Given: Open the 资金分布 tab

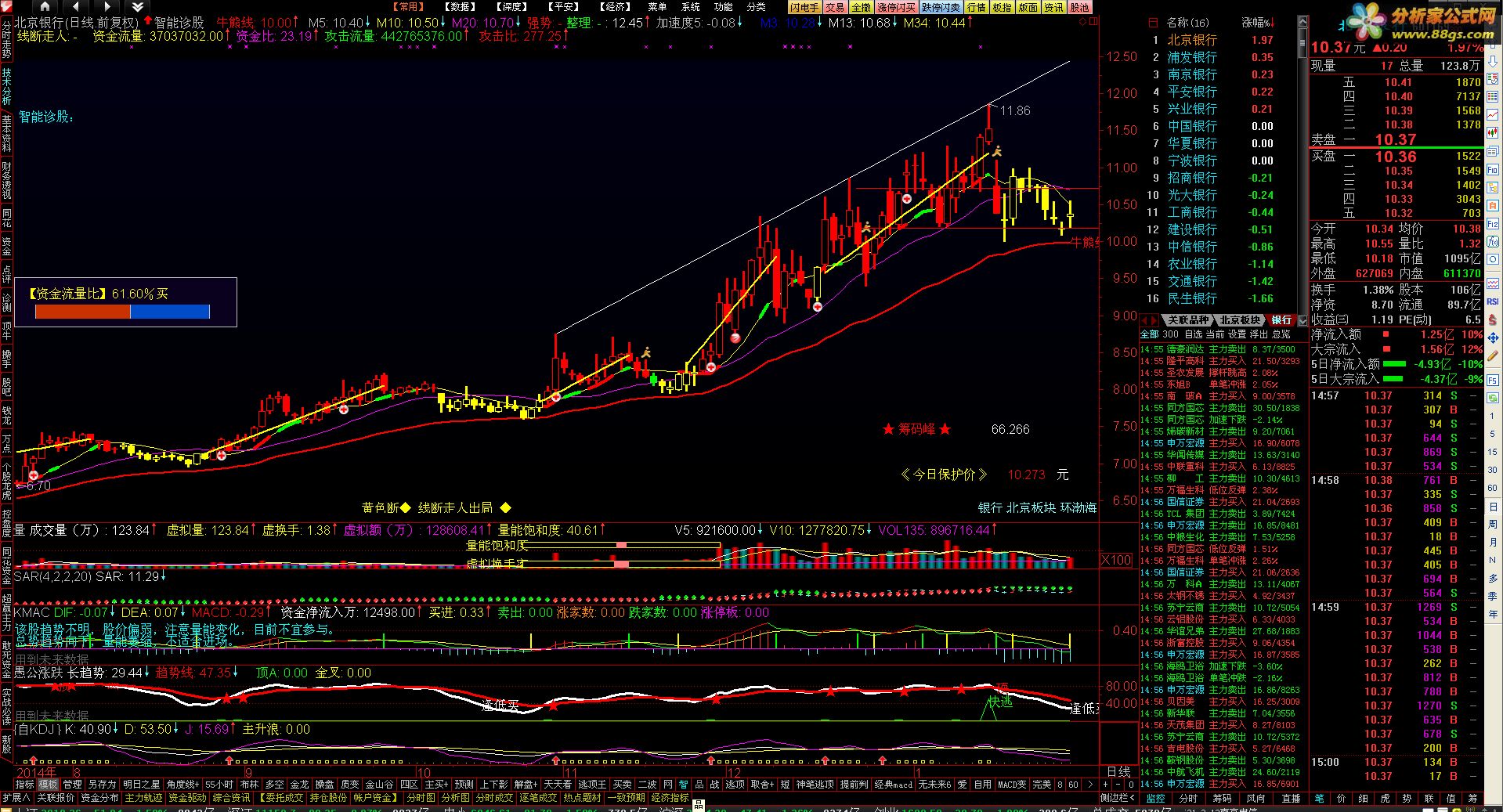Looking at the screenshot, I should (99, 798).
